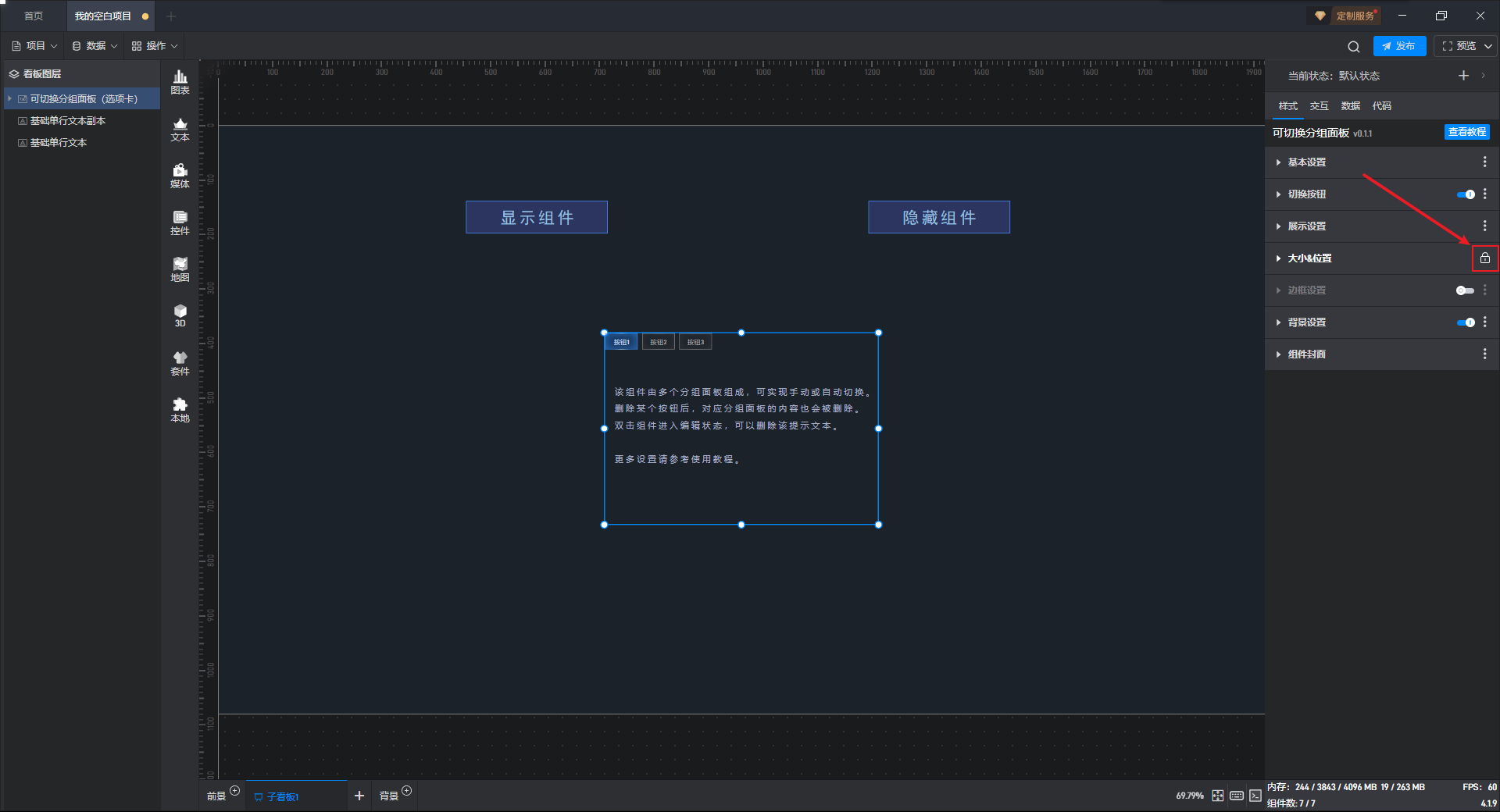Expand the 展示设置 section
1500x812 pixels.
(x=1278, y=226)
